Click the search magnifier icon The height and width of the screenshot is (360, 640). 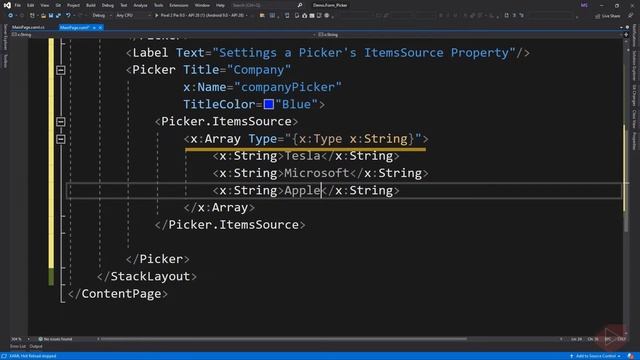point(300,5)
